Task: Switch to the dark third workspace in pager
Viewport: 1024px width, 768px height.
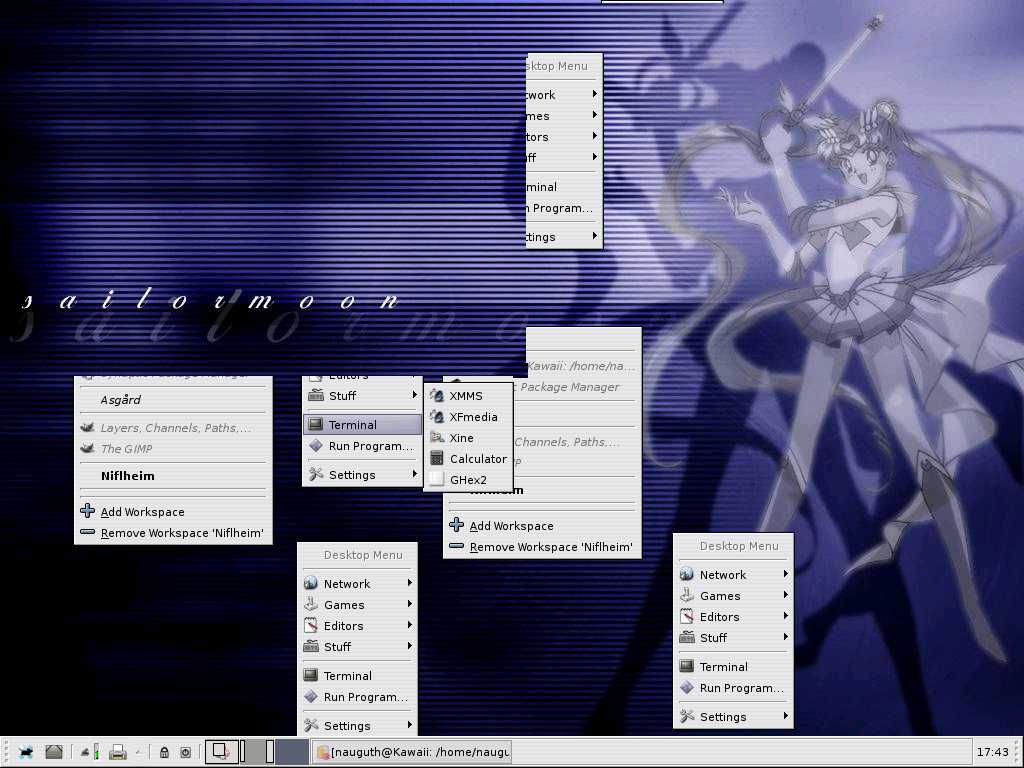Action: [291, 752]
